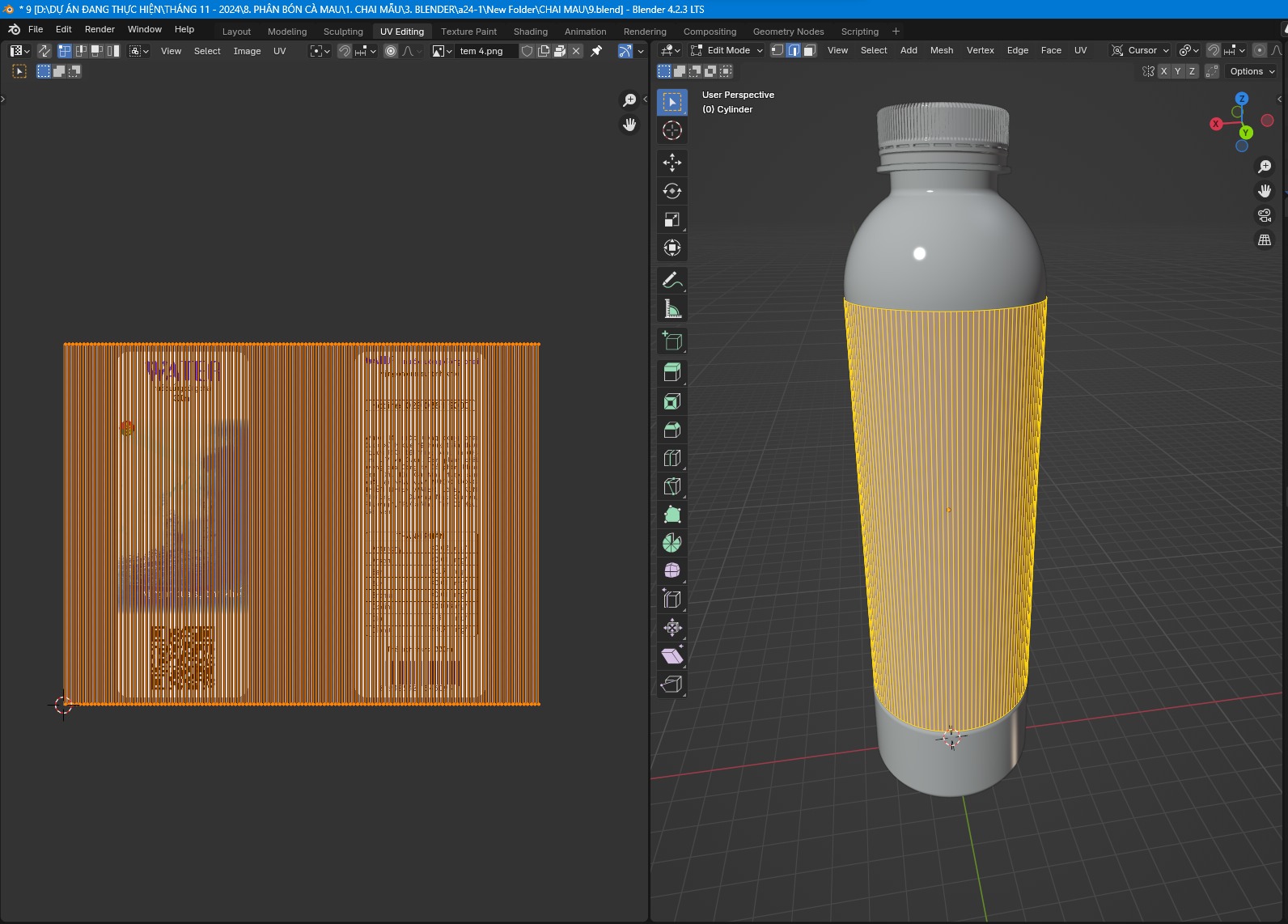Expand the Options dropdown
Viewport: 1288px width, 924px height.
click(x=1252, y=71)
